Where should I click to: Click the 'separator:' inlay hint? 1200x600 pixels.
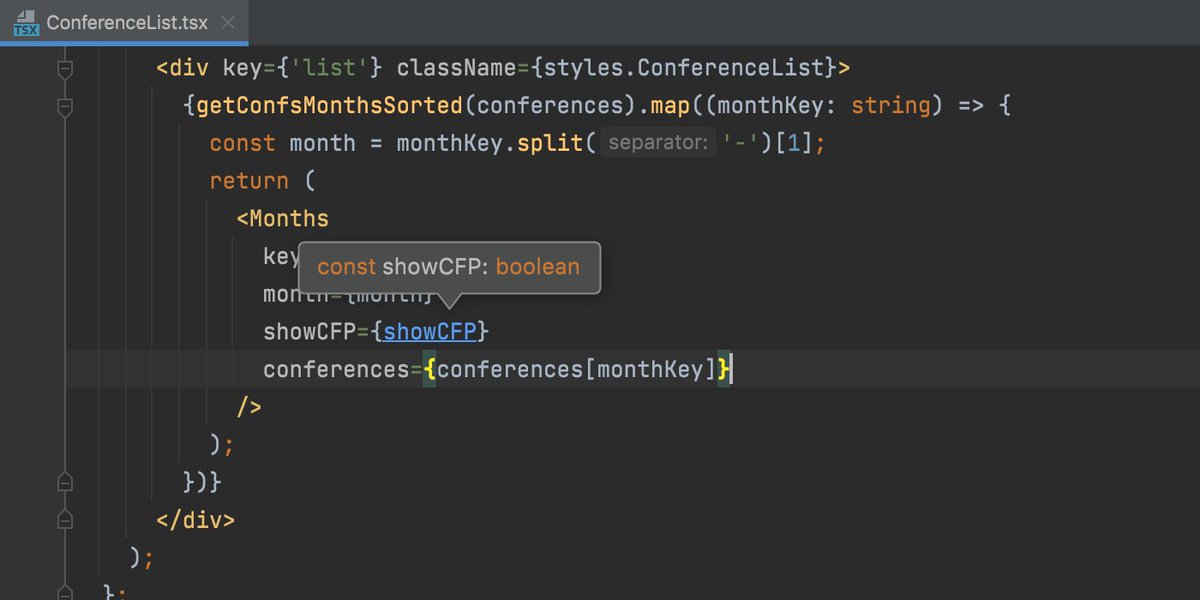pos(657,143)
